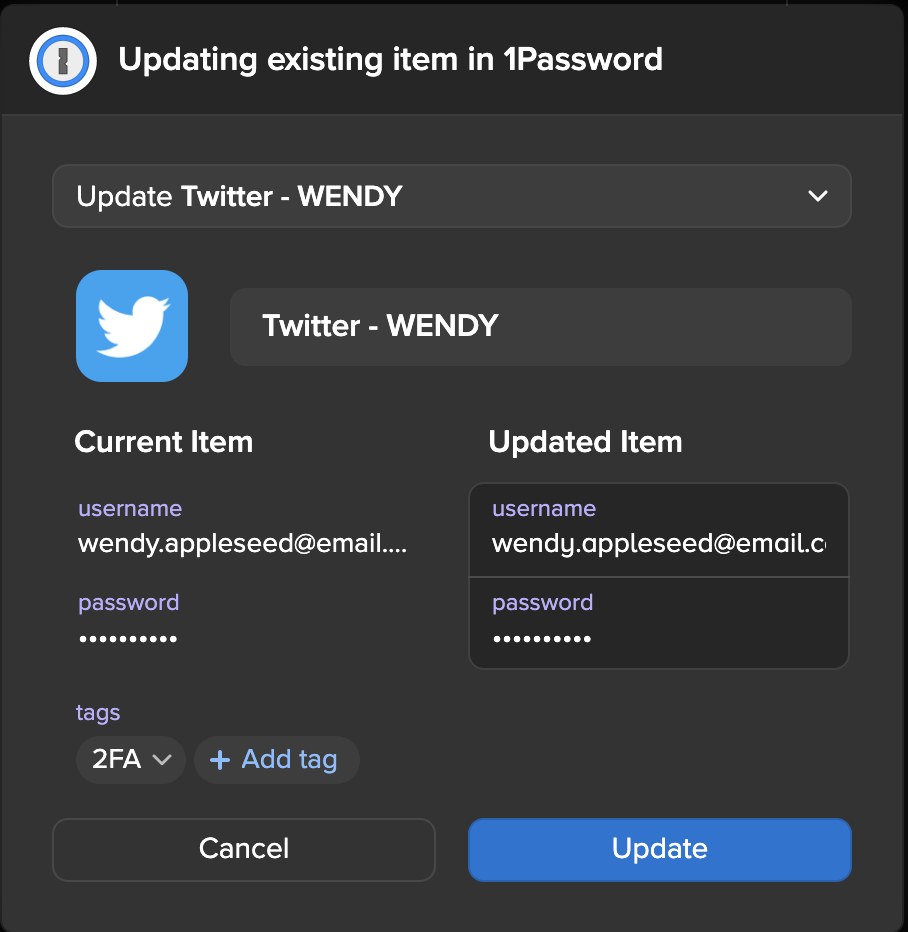This screenshot has width=908, height=932.
Task: Click the plus icon beside Add tag
Action: (x=220, y=760)
